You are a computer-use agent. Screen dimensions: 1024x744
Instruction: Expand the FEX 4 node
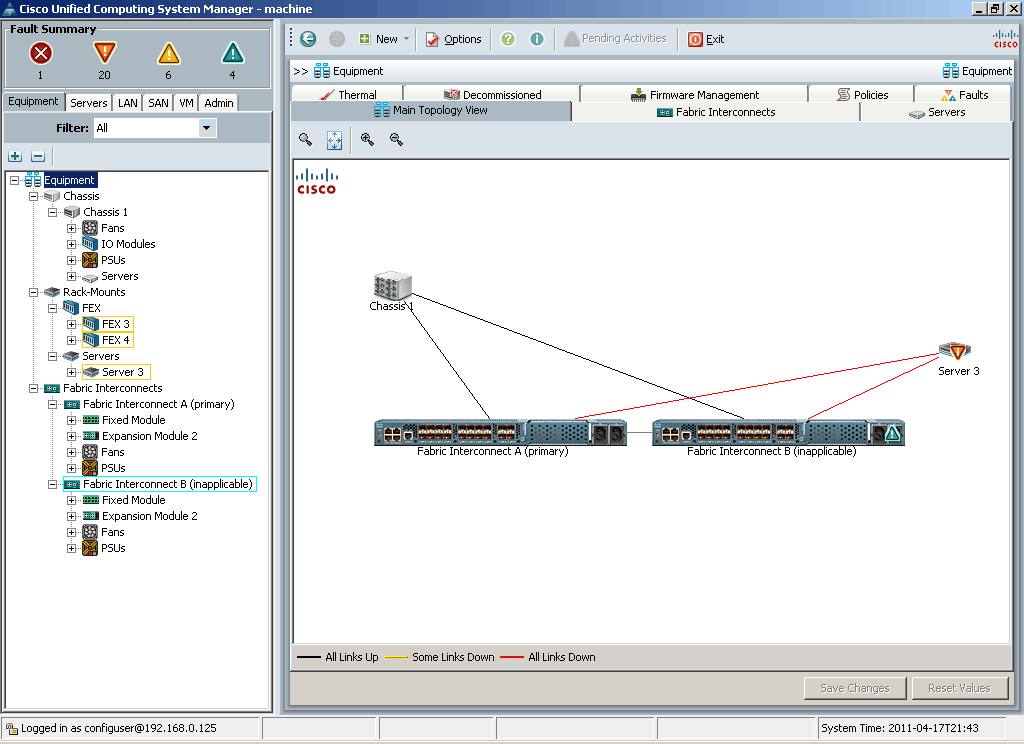(x=71, y=340)
